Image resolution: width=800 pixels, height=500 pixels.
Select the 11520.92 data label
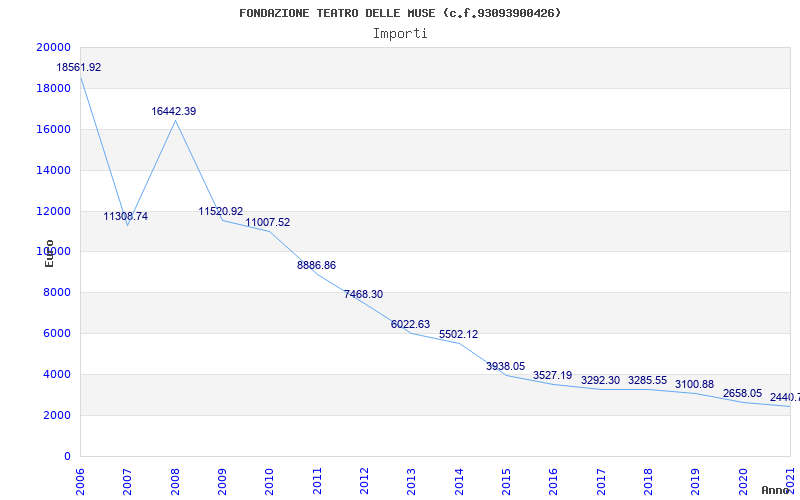[220, 211]
